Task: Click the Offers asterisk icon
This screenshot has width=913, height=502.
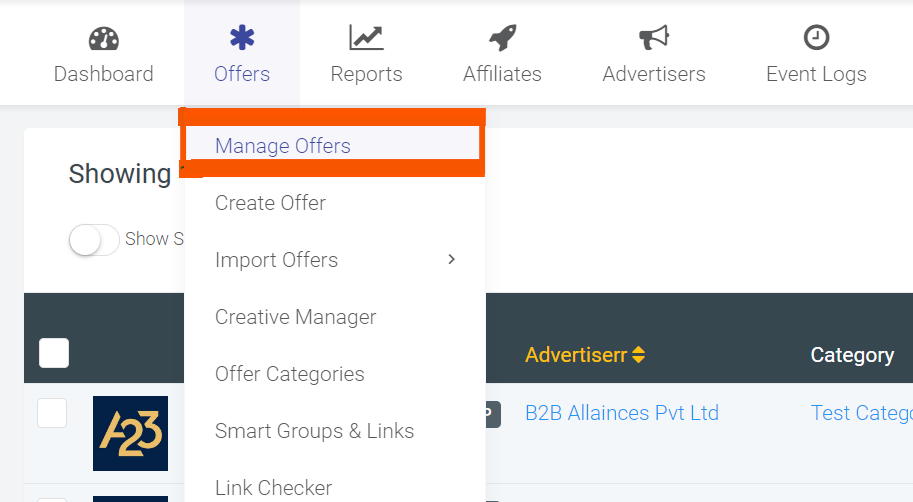Action: (242, 39)
